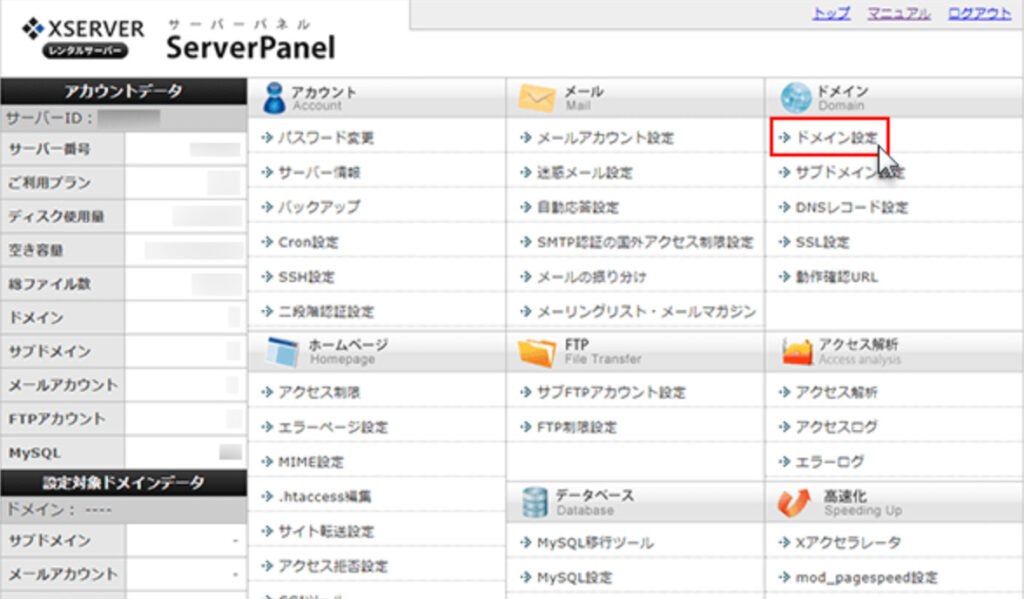Click the FTP folder icon

(x=537, y=352)
